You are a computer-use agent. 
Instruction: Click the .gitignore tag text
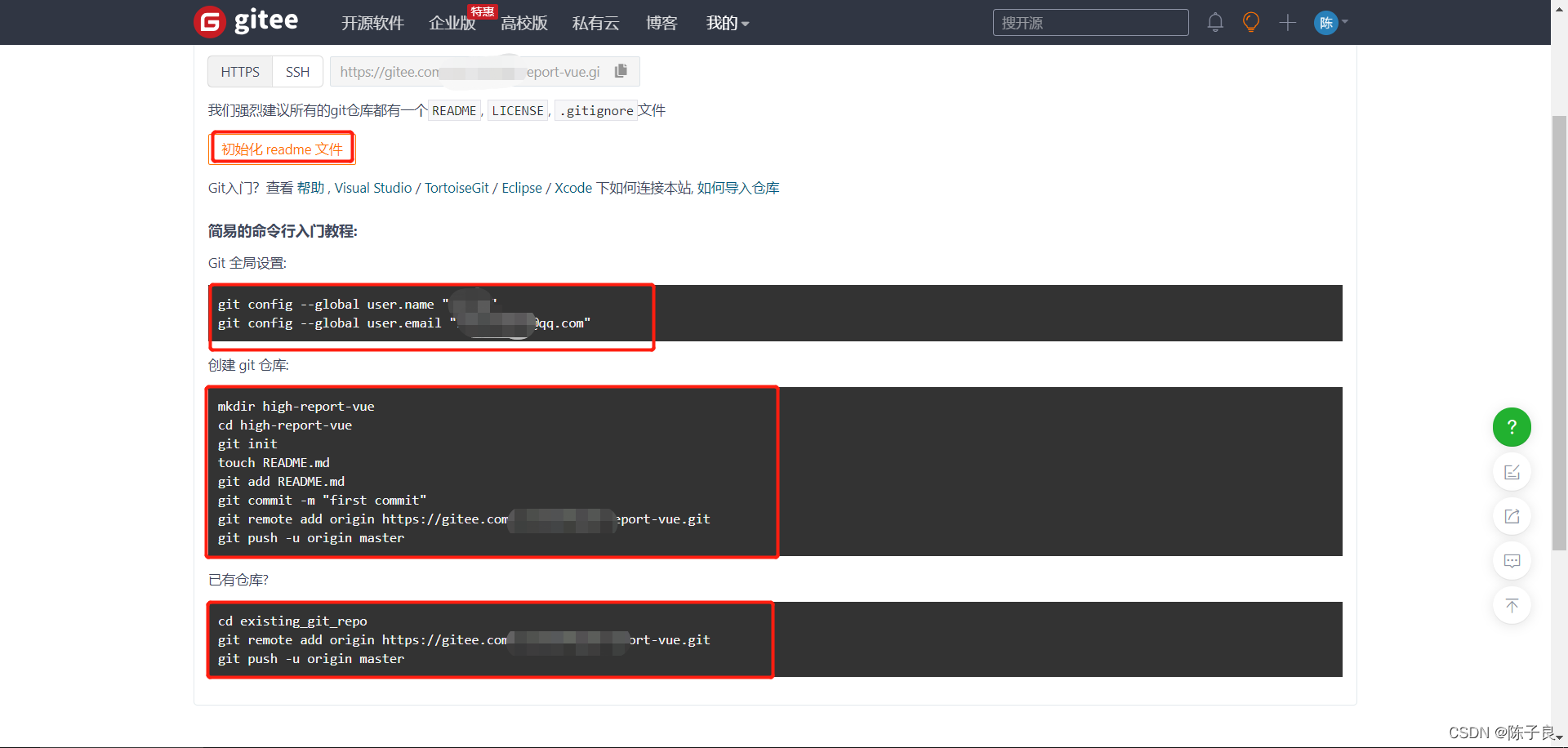tap(596, 110)
